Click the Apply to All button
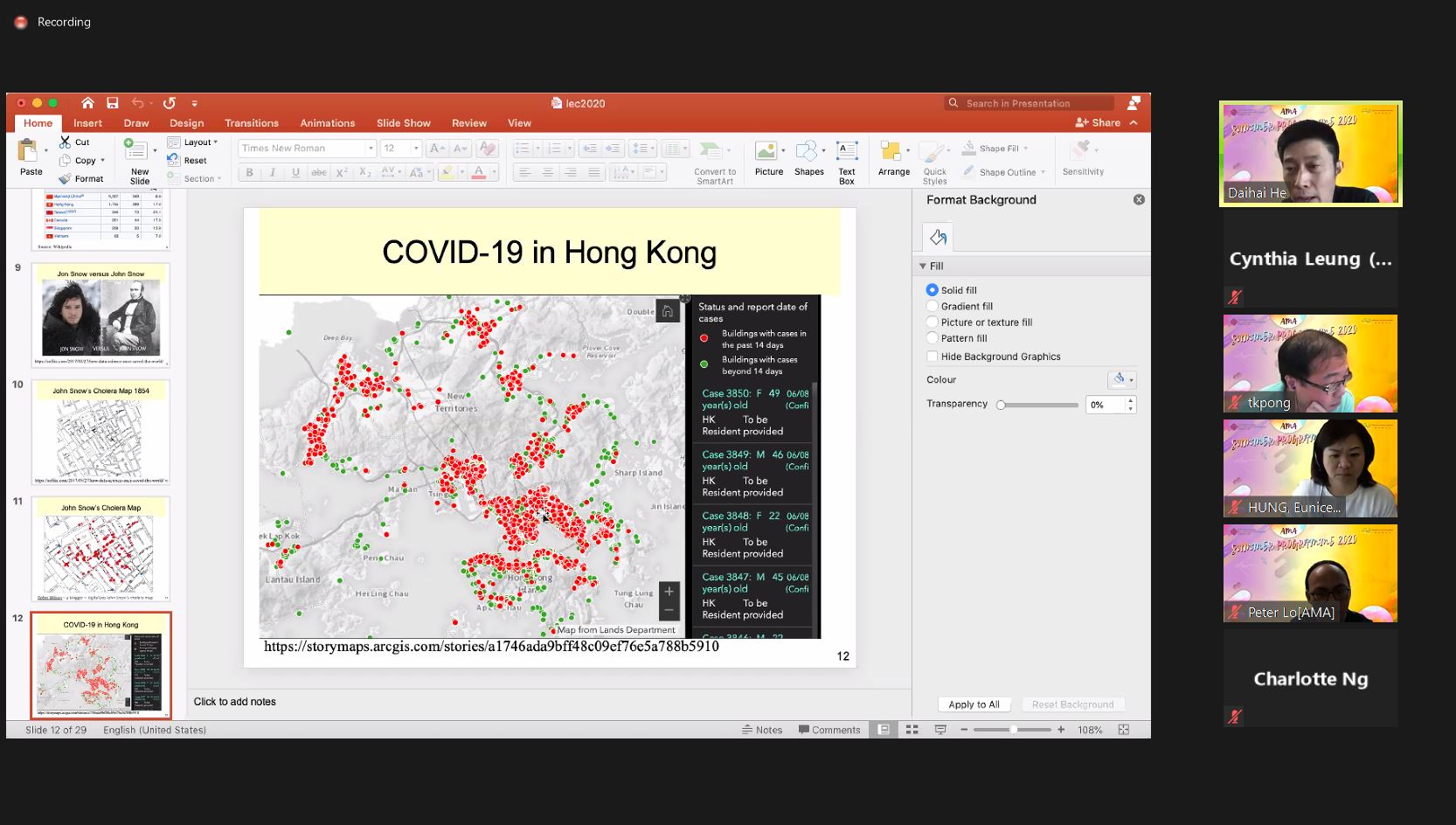Screen dimensions: 1456x825 point(974,704)
